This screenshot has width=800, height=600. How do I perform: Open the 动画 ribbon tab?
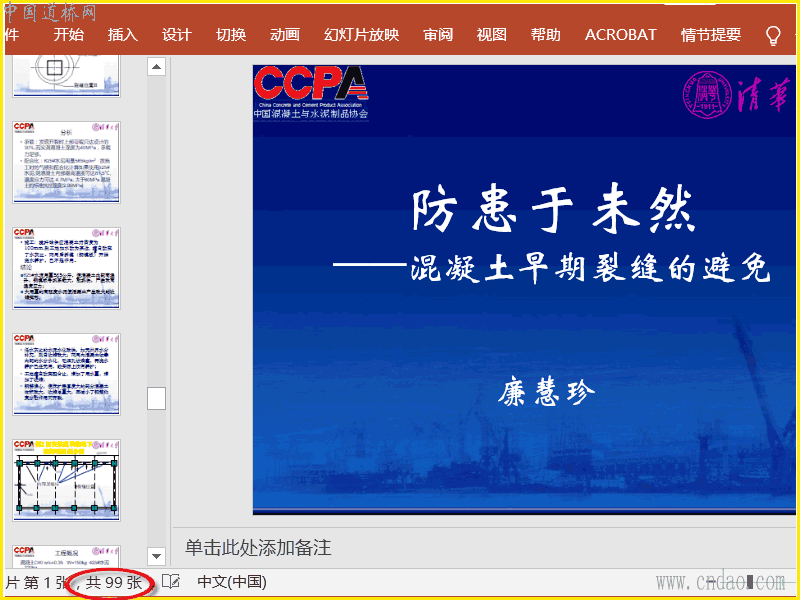click(x=285, y=35)
